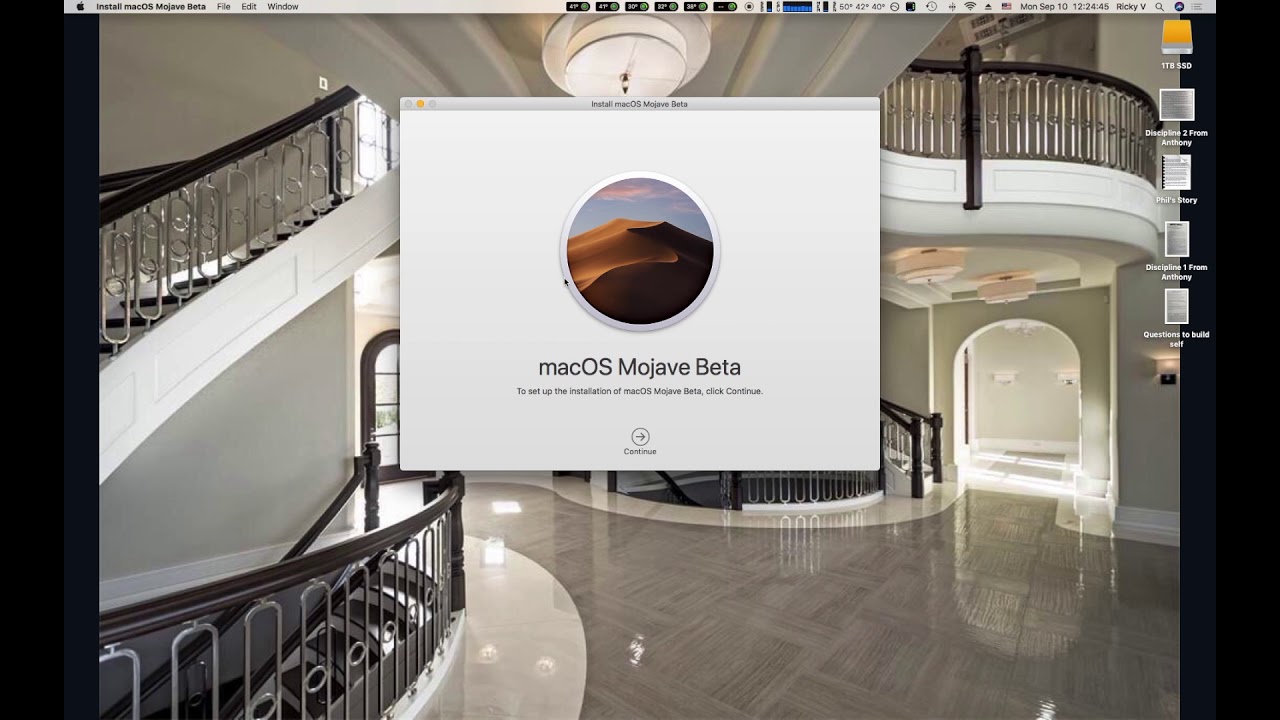Click the Bluetooth menu bar icon
This screenshot has height=720, width=1280.
pos(951,6)
